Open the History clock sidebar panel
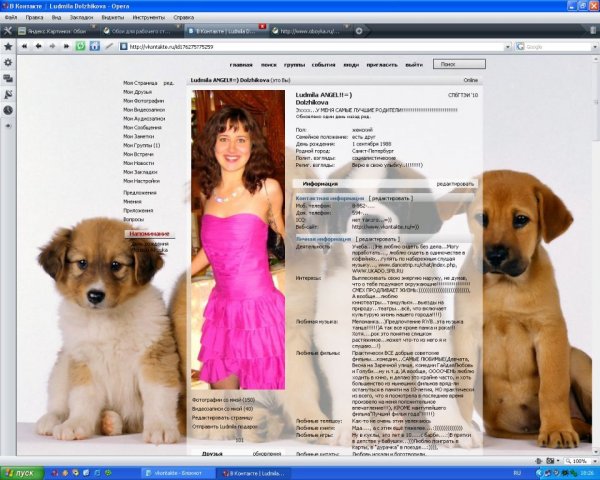 coord(8,110)
